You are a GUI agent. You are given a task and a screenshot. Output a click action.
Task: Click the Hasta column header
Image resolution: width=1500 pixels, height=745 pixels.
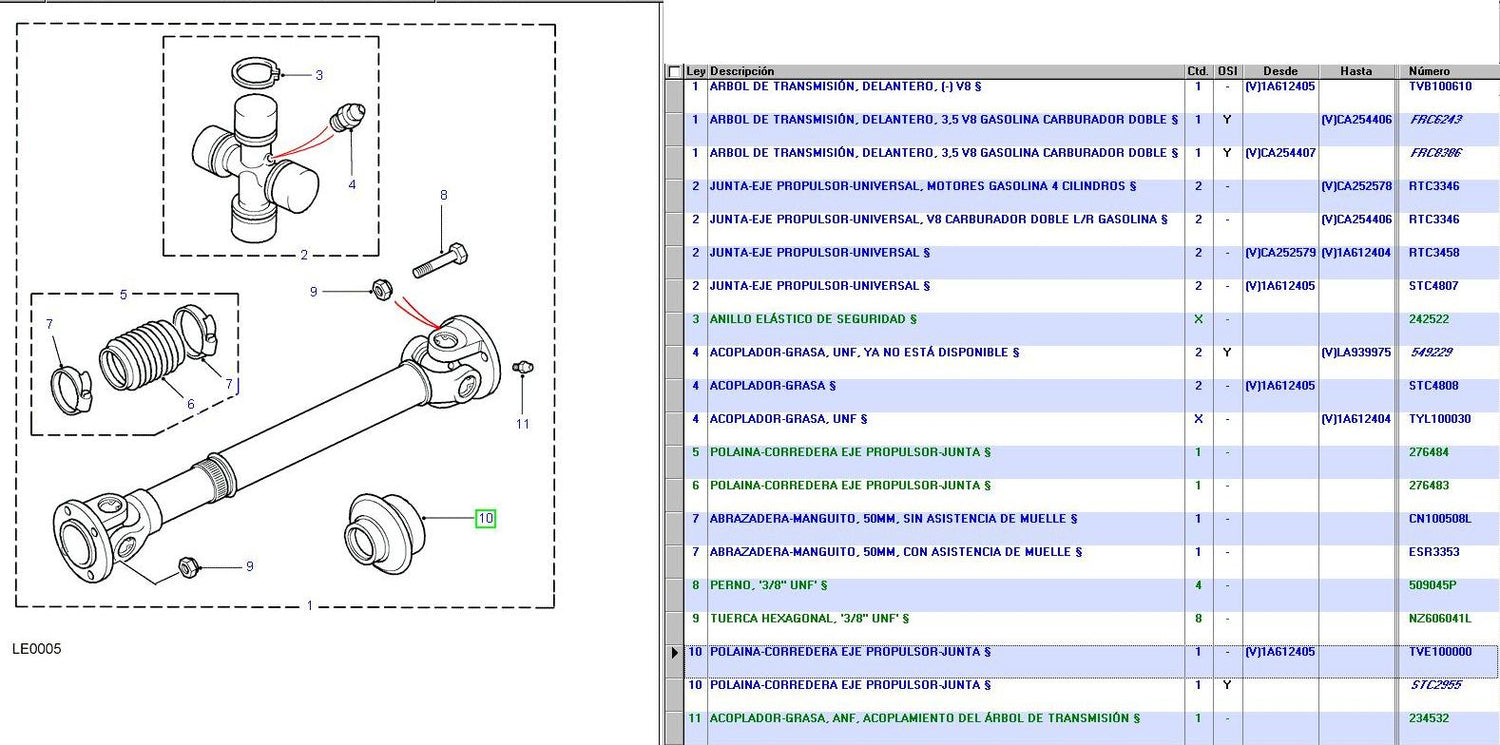click(1356, 72)
